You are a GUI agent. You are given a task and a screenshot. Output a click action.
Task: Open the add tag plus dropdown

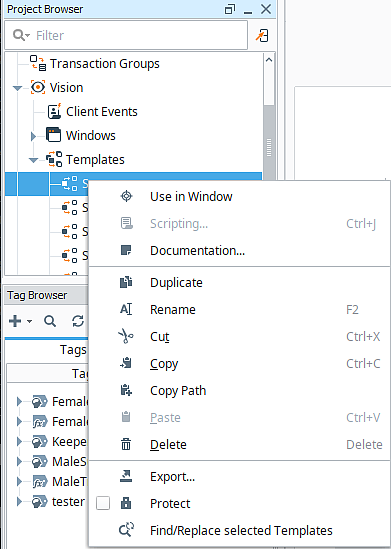[20, 321]
